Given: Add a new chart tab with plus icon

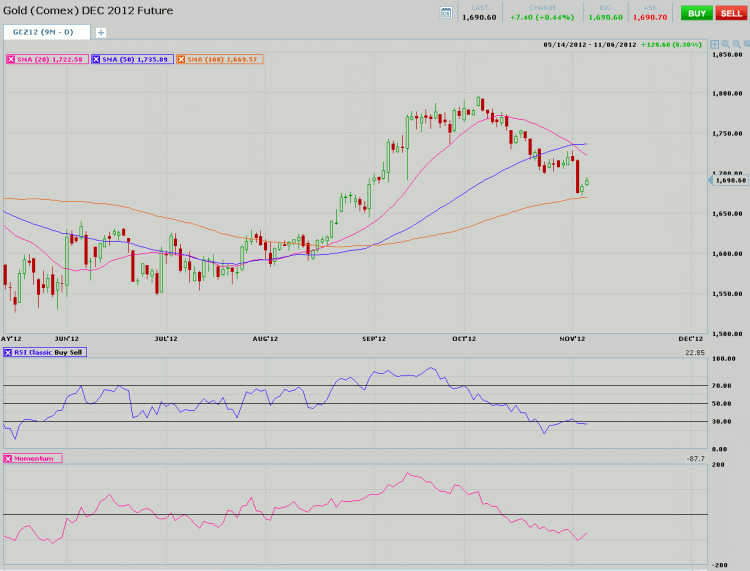Looking at the screenshot, I should point(101,32).
